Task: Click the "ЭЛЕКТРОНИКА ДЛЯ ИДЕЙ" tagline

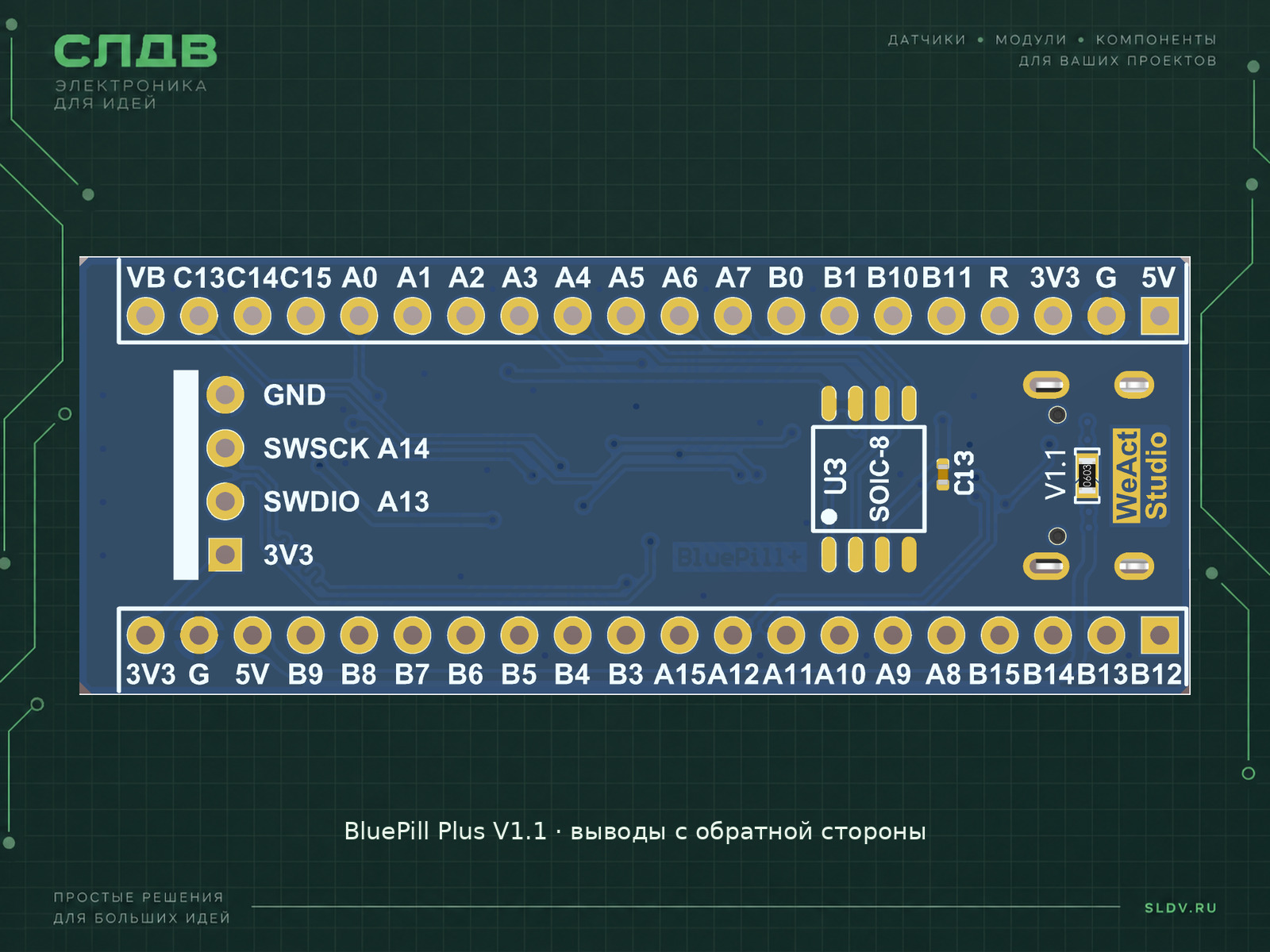Action: (x=130, y=94)
